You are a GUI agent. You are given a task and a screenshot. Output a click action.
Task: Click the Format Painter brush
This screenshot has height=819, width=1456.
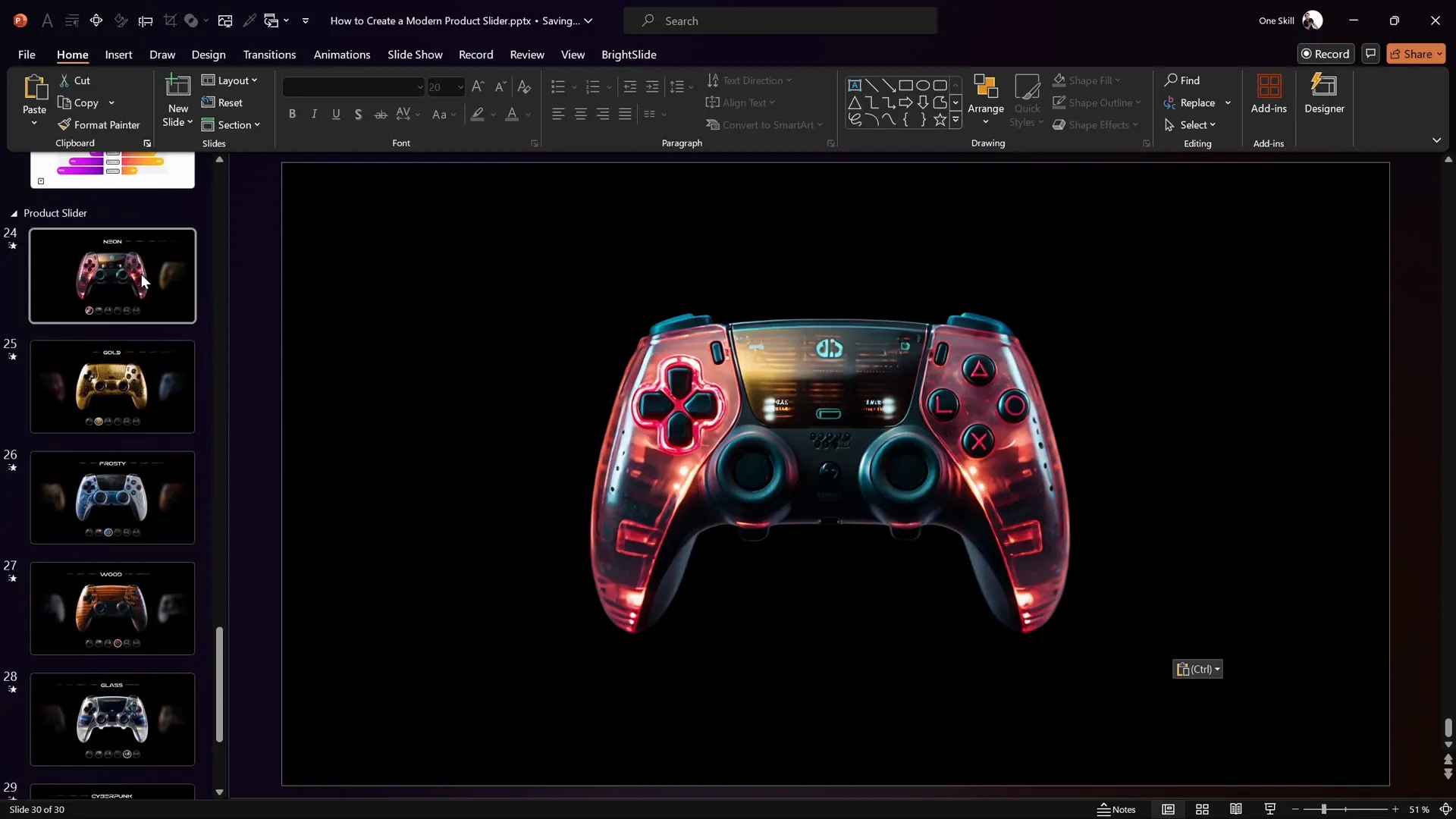64,124
